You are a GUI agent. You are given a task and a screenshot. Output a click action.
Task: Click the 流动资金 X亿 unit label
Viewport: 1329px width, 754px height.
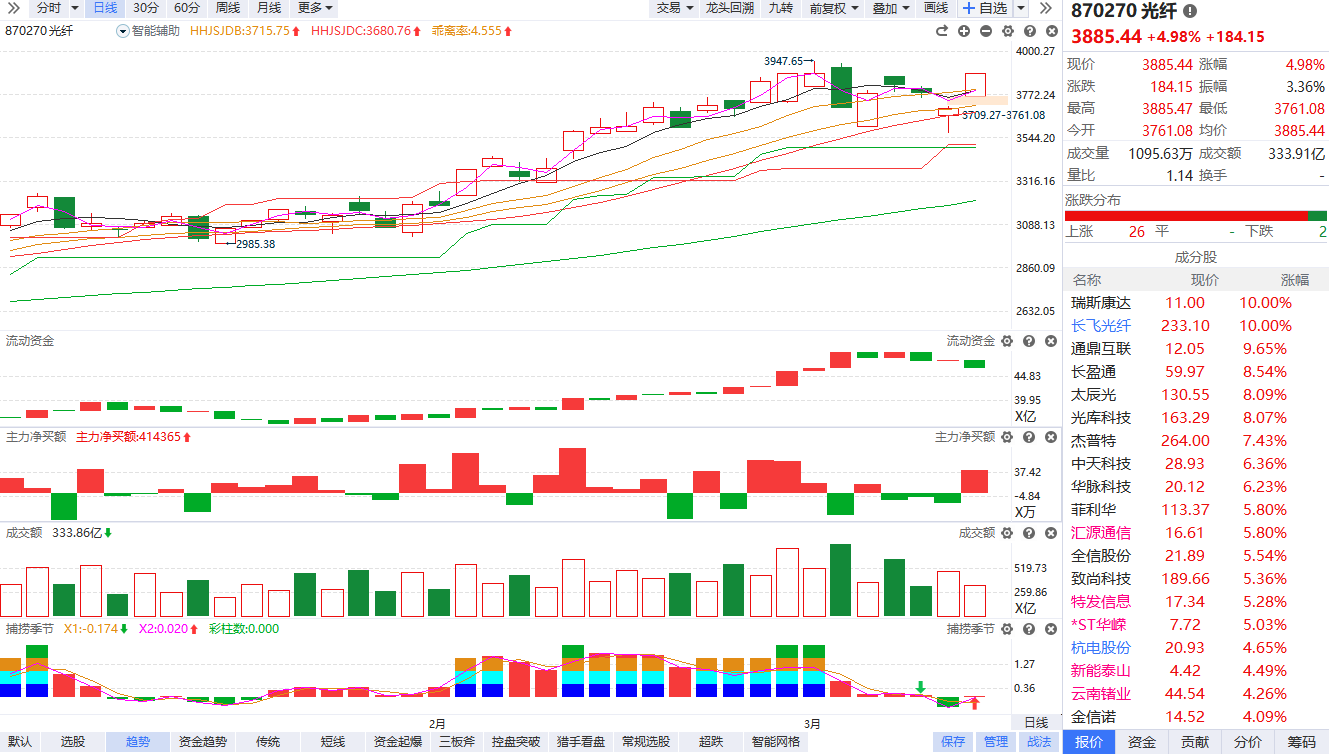(1026, 416)
